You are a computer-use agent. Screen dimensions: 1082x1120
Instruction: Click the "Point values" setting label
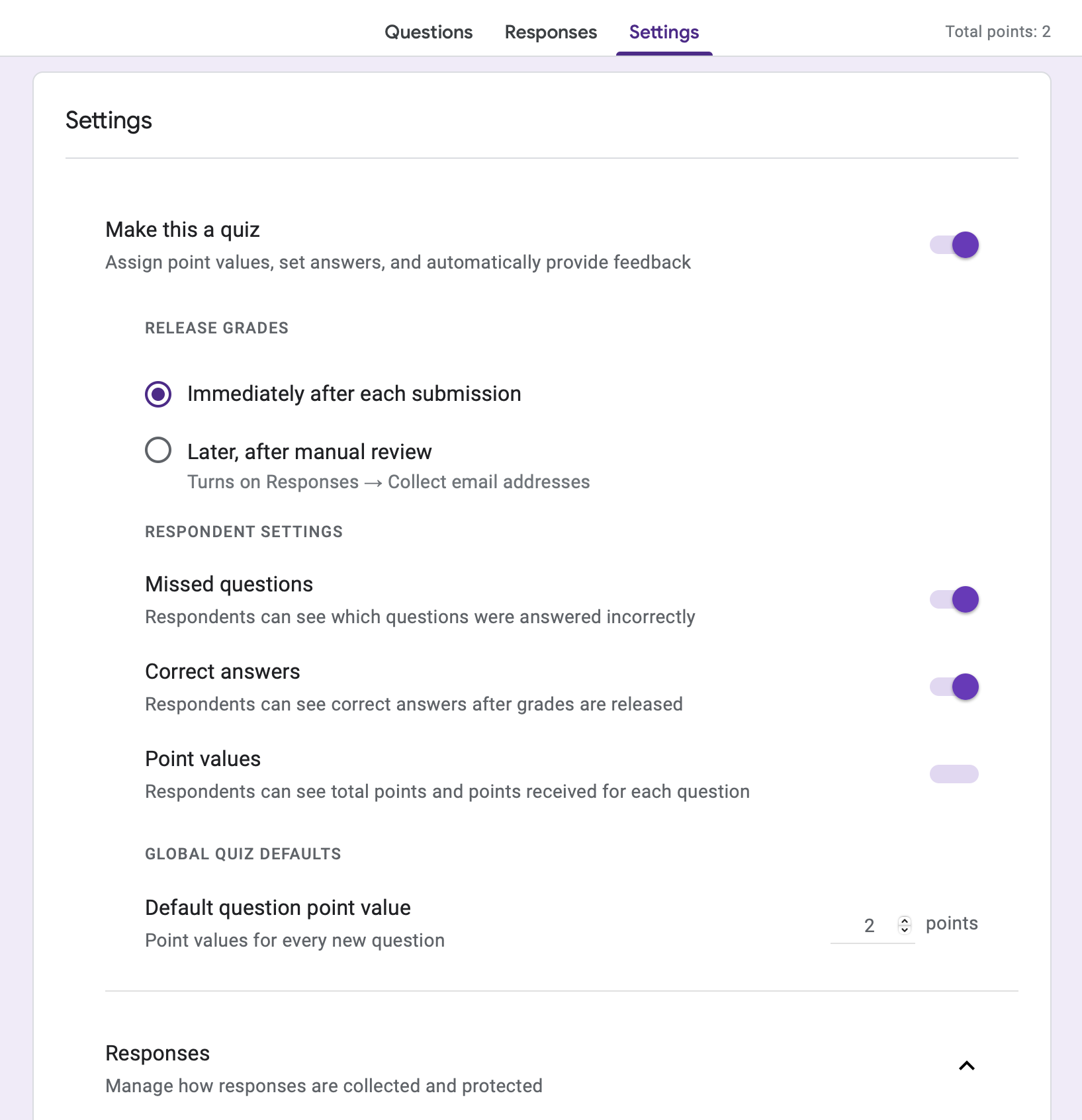click(203, 759)
